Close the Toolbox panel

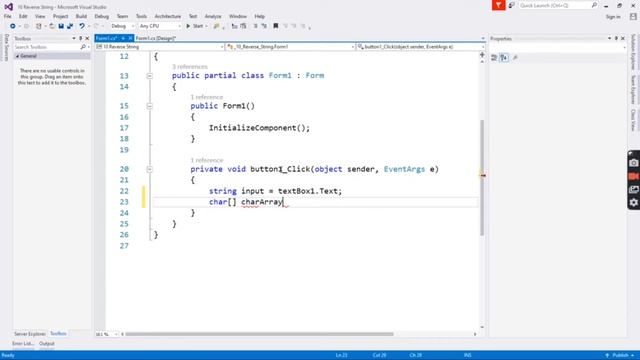click(87, 38)
